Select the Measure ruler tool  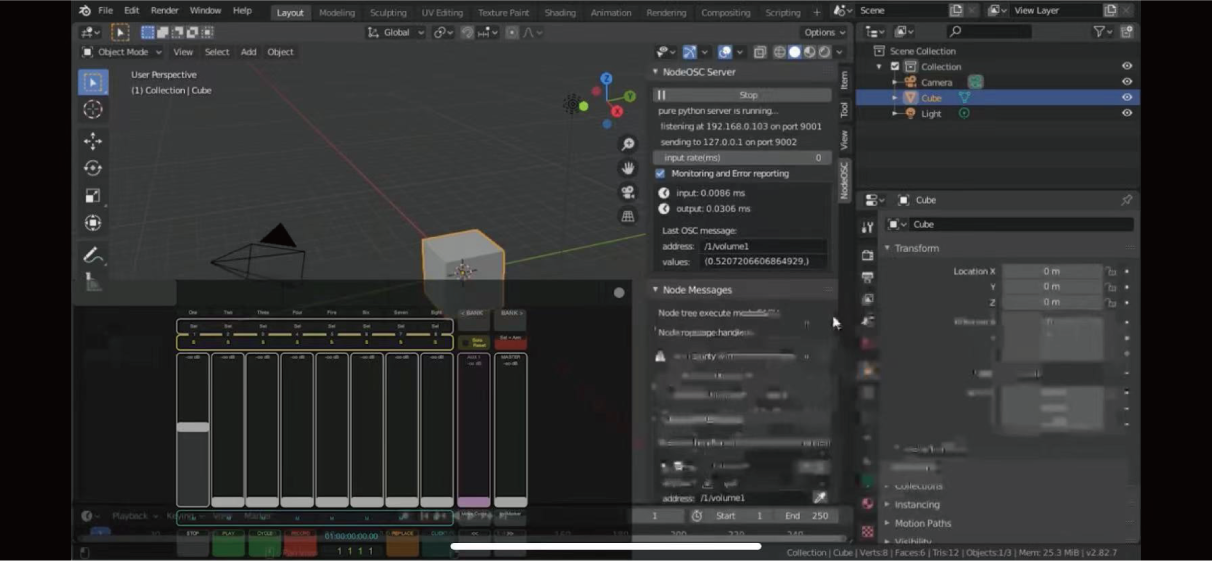[x=93, y=283]
